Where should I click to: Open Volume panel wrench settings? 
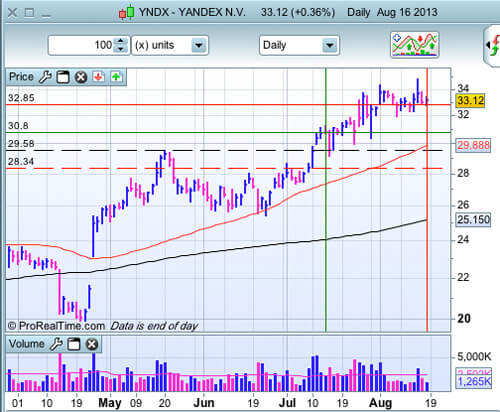(x=56, y=344)
